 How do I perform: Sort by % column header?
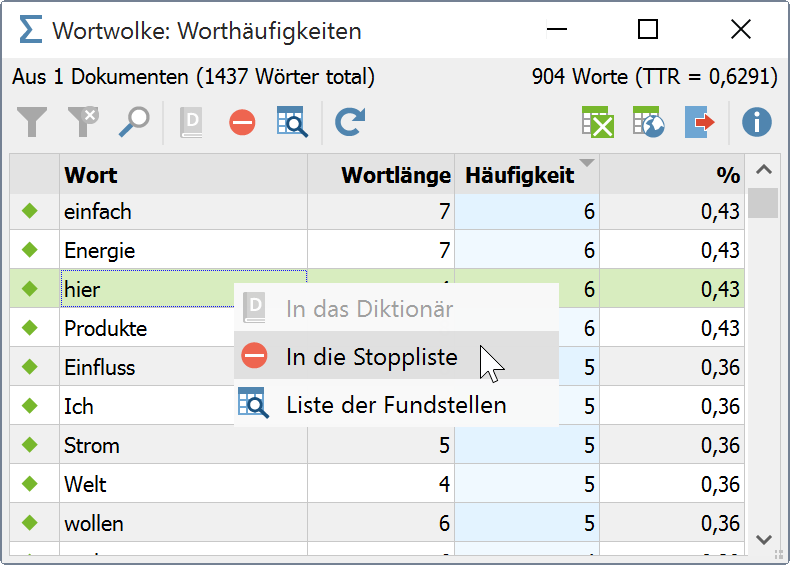(672, 175)
